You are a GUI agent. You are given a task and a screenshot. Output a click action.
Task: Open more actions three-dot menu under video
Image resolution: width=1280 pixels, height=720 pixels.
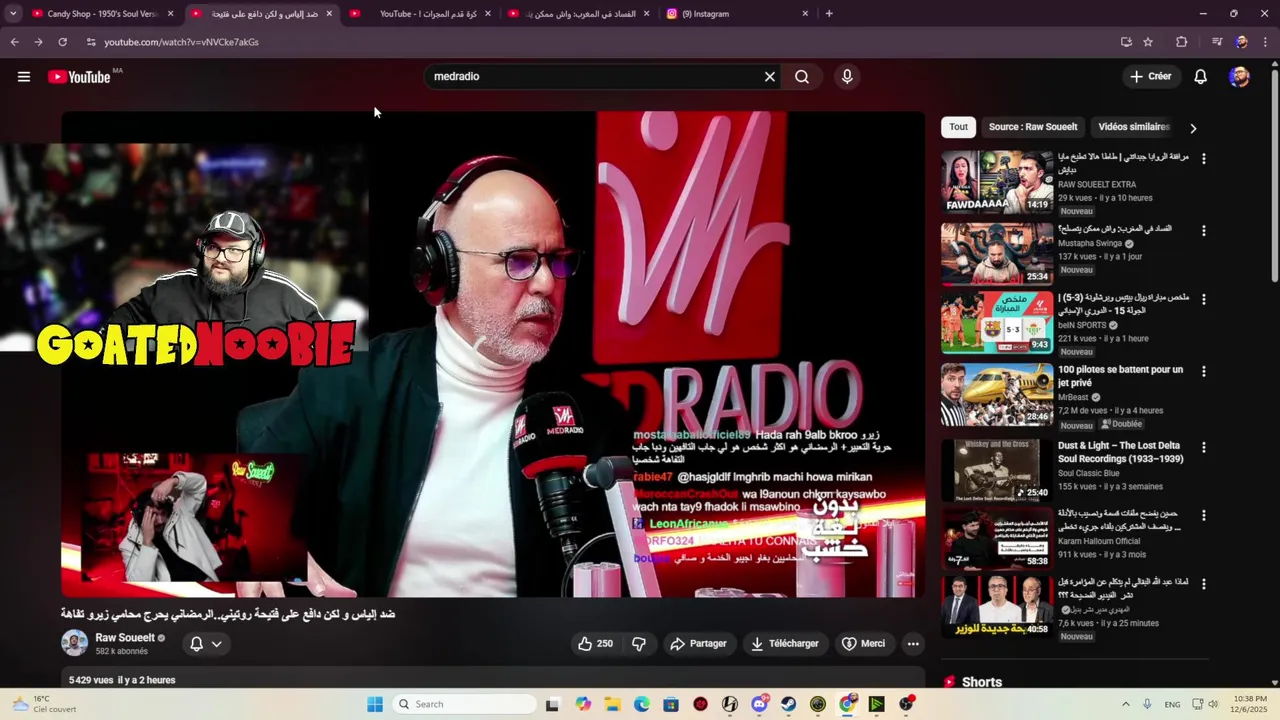[x=913, y=644]
